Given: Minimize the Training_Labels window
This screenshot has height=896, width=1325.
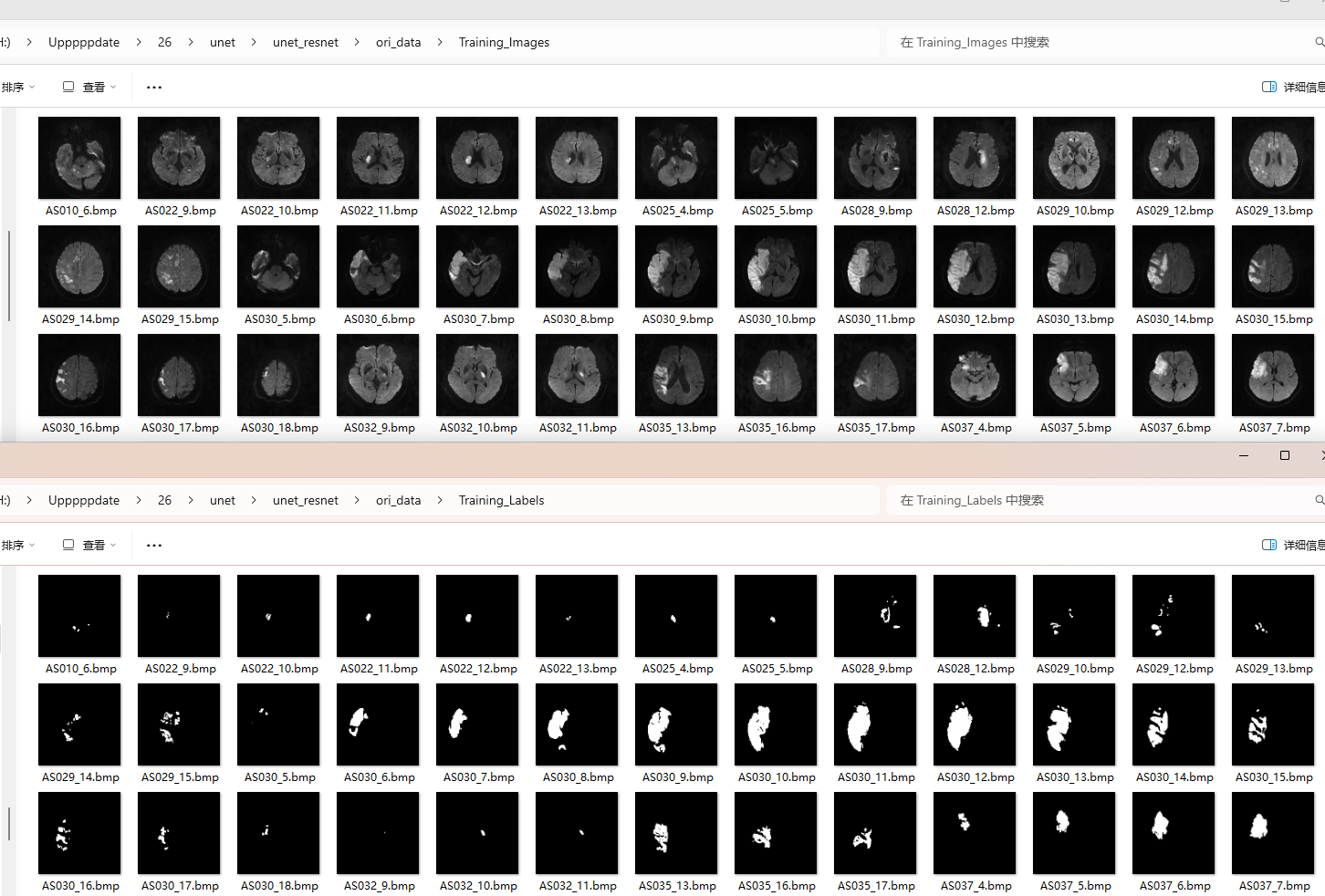Looking at the screenshot, I should [x=1244, y=455].
